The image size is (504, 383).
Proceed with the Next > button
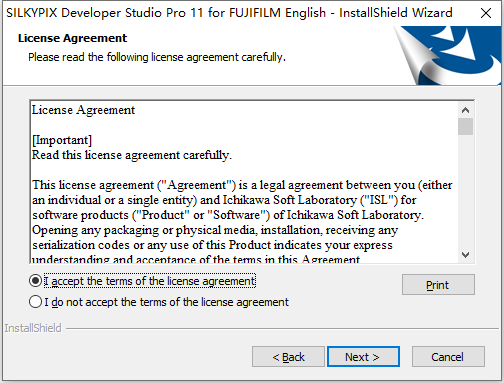pos(363,357)
